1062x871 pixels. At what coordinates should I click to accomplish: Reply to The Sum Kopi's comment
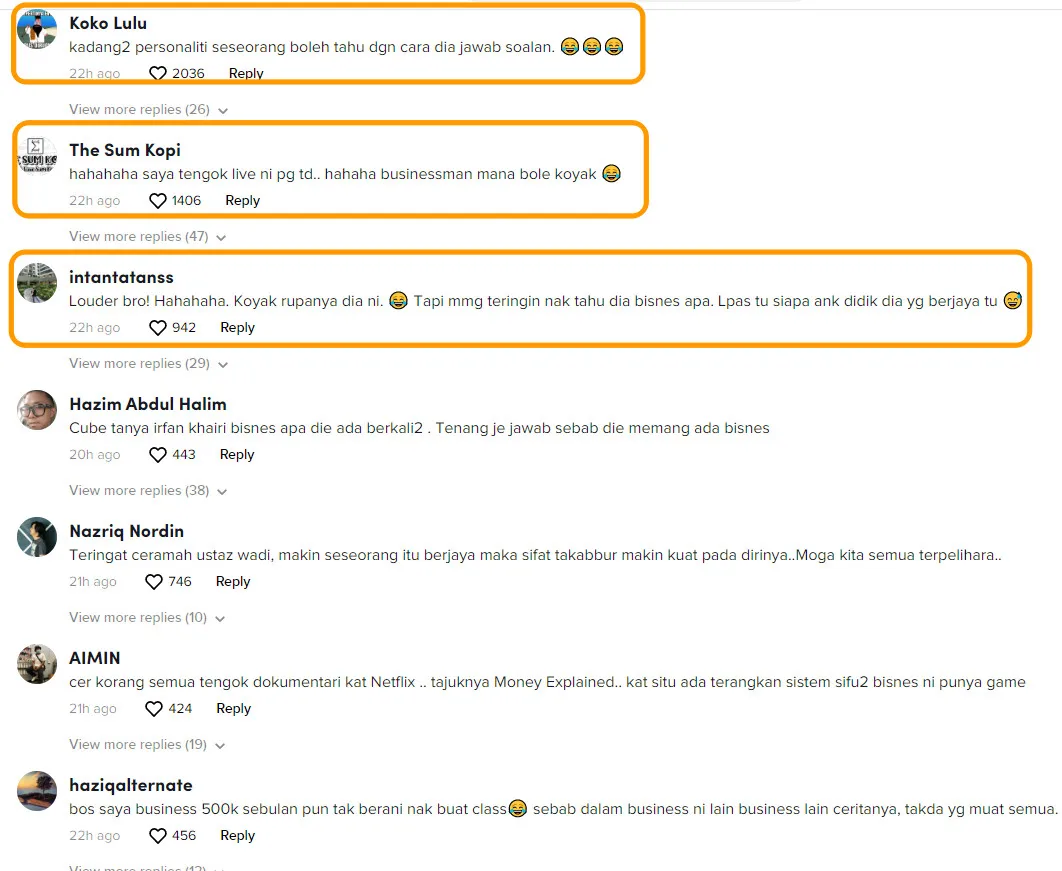pos(242,201)
